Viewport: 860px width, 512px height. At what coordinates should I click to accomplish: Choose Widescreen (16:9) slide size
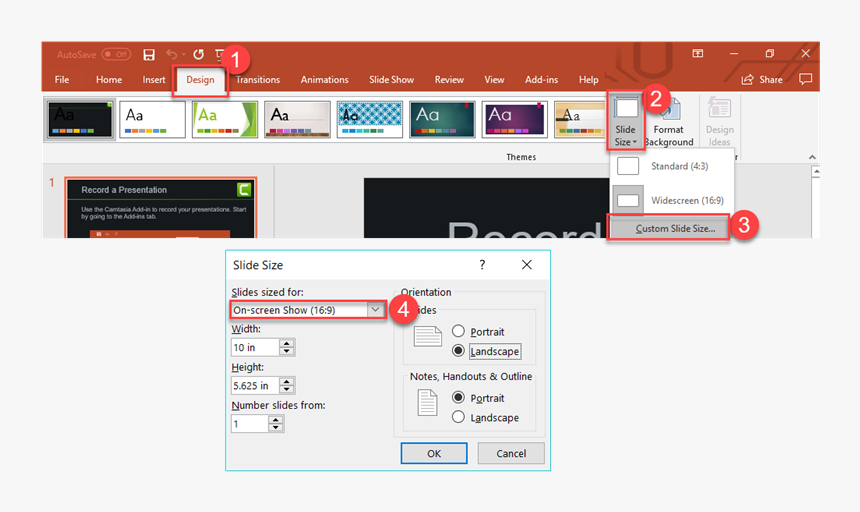[x=672, y=200]
